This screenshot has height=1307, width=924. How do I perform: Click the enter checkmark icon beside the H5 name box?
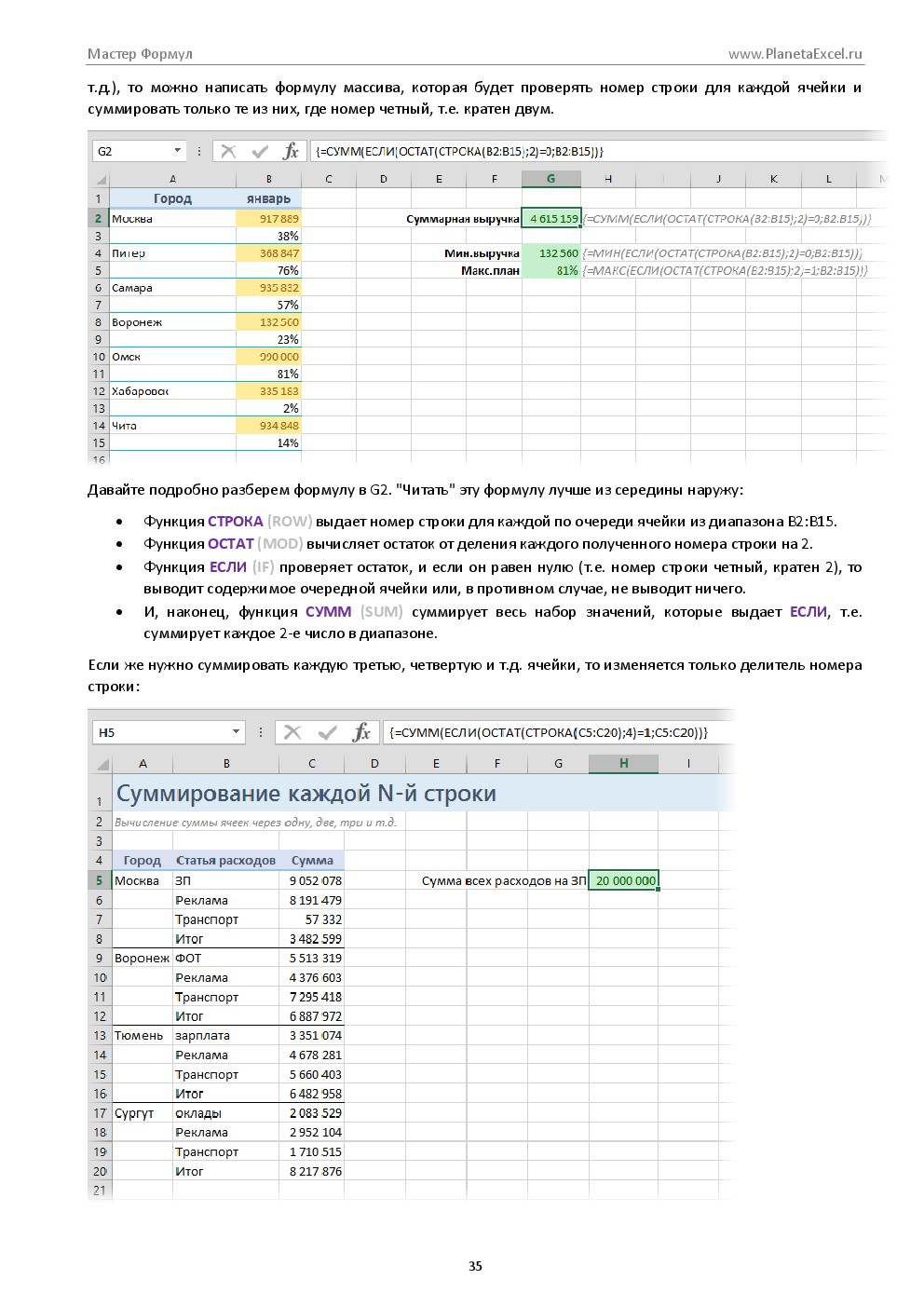tap(327, 732)
